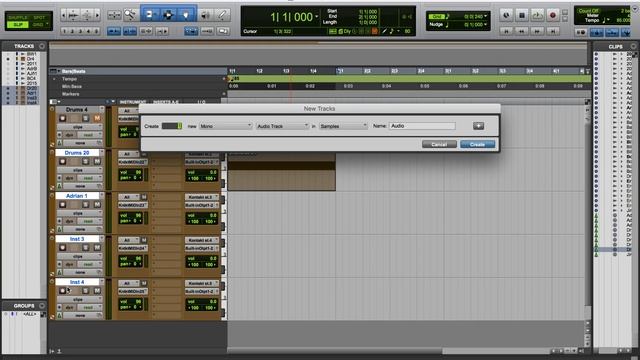Record-arm the Adrian 1 track
Screen dimensions: 640x360
tap(62, 204)
